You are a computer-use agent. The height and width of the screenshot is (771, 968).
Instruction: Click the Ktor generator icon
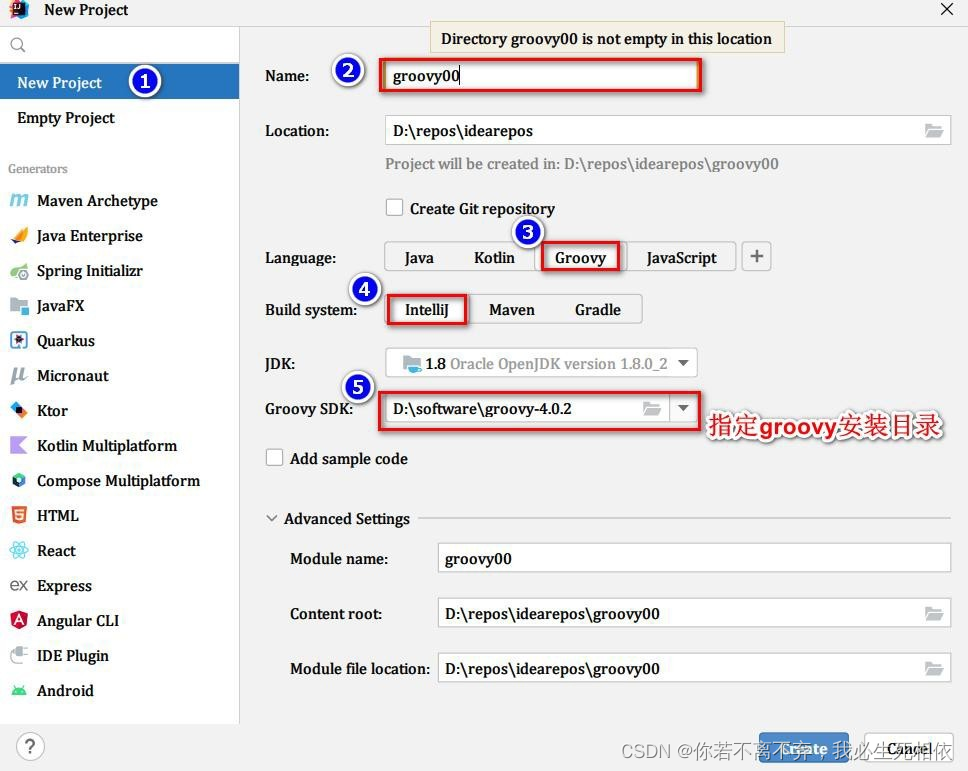click(x=19, y=410)
